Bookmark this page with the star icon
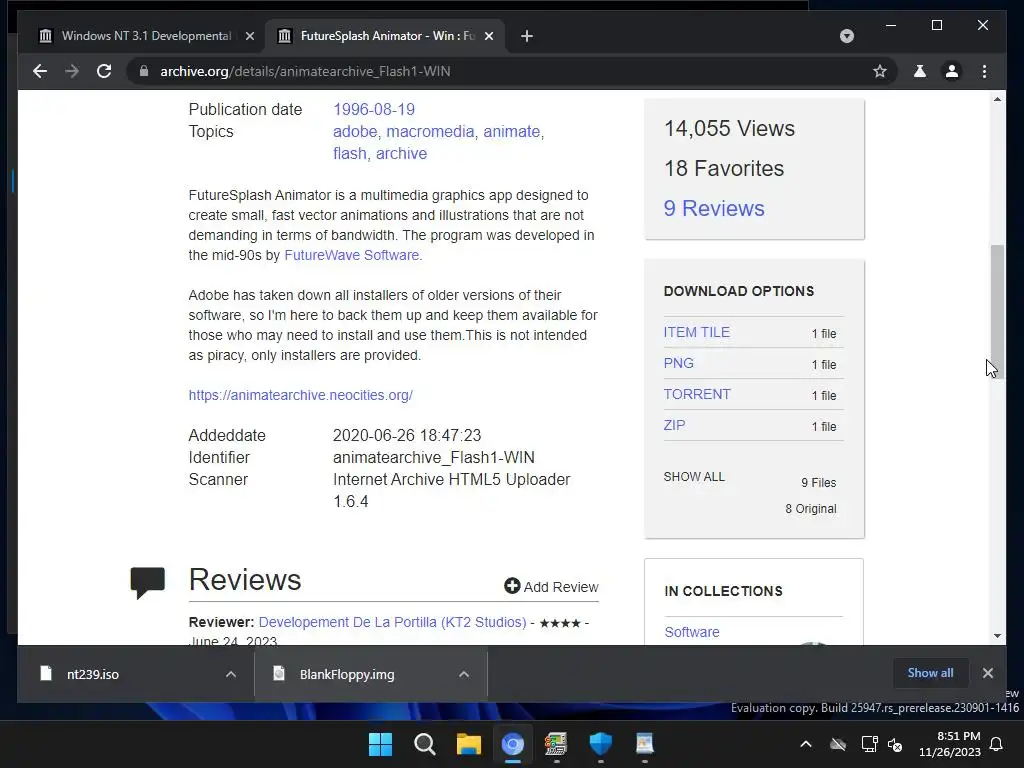Screen dimensions: 1024x768 (880, 71)
